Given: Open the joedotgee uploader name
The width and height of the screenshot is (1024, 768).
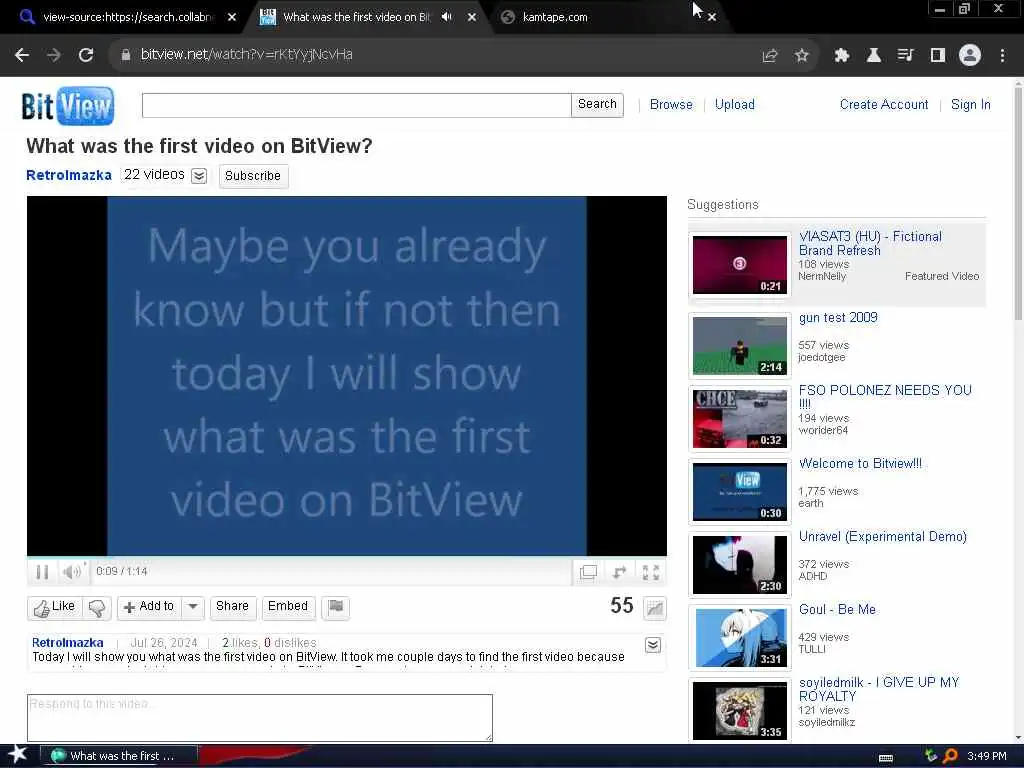Looking at the screenshot, I should [822, 357].
